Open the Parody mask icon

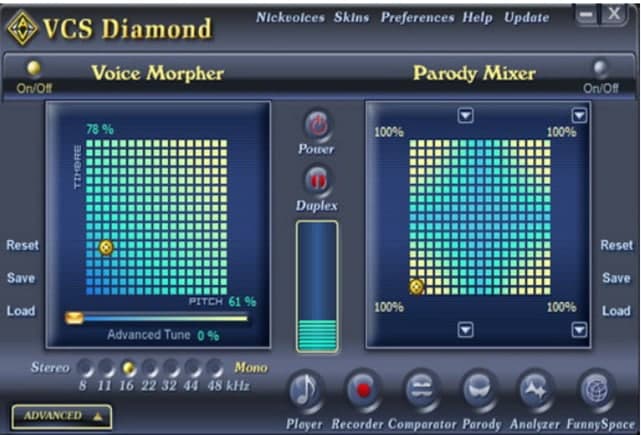[x=479, y=391]
